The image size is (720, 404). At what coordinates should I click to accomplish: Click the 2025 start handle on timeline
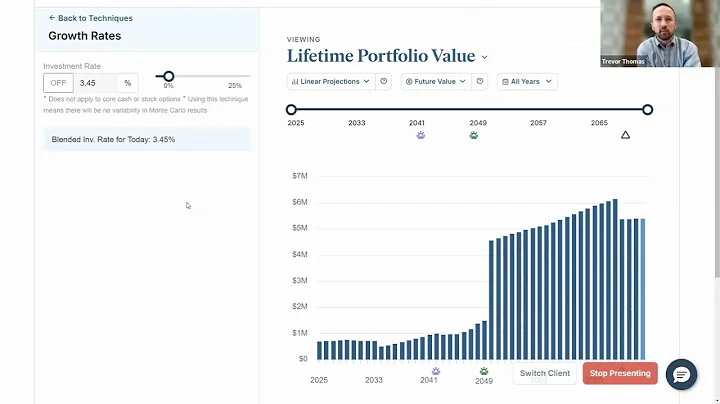[x=291, y=110]
